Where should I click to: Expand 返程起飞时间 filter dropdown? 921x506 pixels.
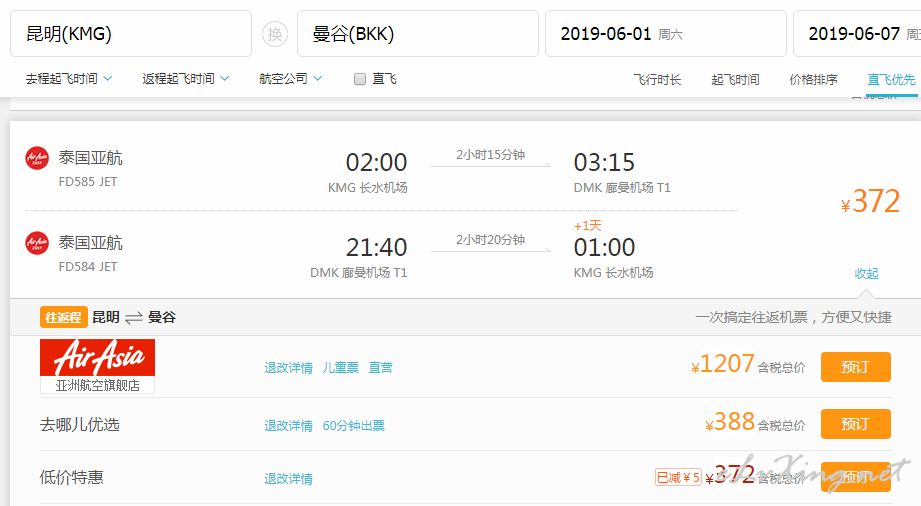186,79
